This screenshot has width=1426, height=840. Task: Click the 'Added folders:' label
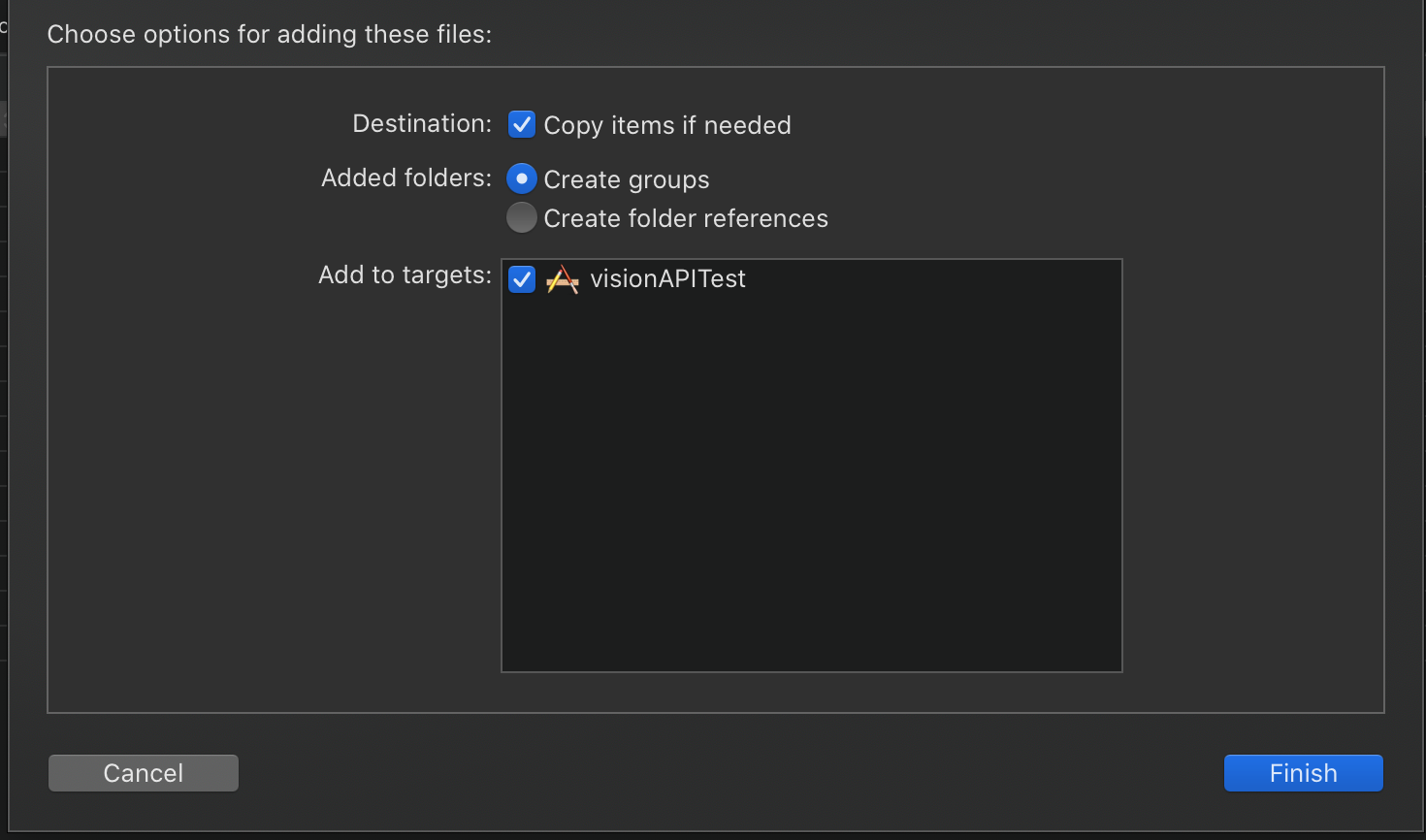[406, 178]
